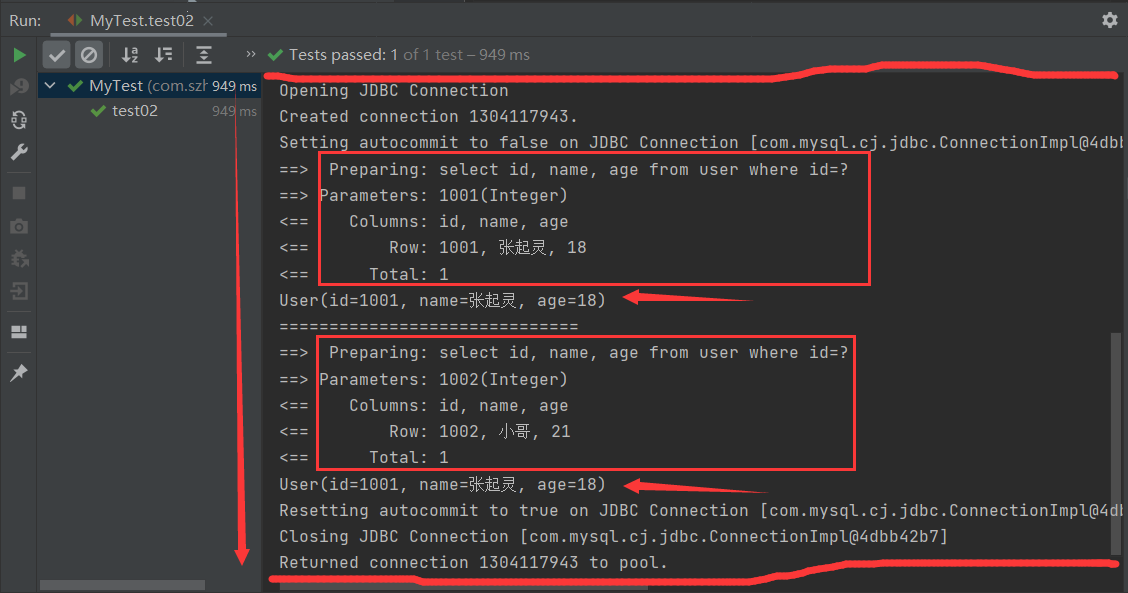Select MyTest node in test tree

coord(150,86)
